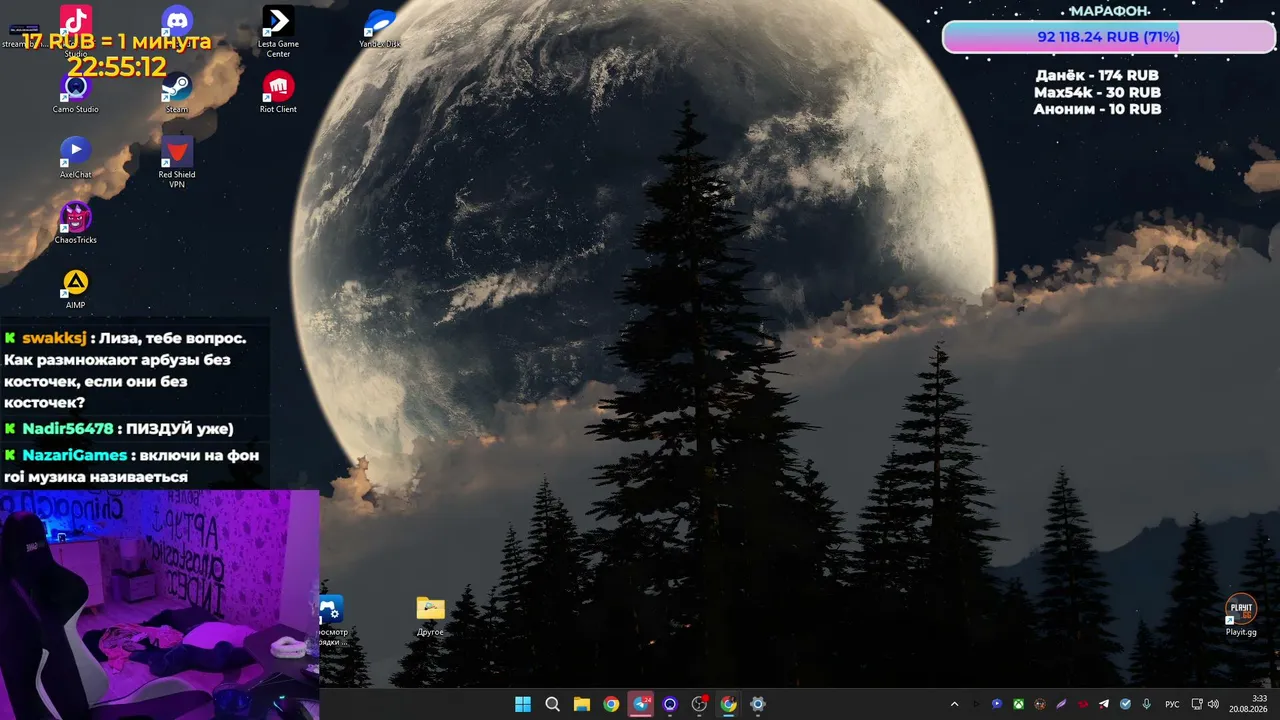Switch to the Chrome window beside Settings gear
The height and width of the screenshot is (720, 1280).
[x=728, y=704]
